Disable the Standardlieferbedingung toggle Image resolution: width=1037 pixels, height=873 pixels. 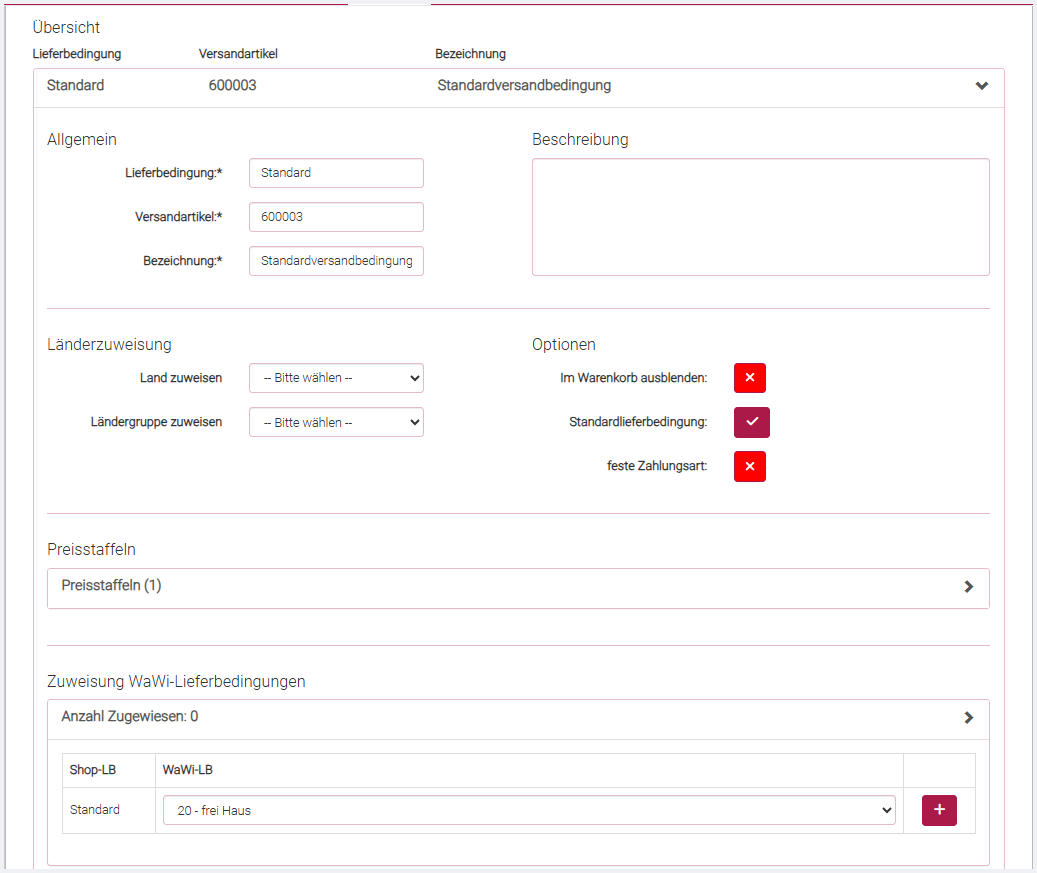(x=751, y=422)
